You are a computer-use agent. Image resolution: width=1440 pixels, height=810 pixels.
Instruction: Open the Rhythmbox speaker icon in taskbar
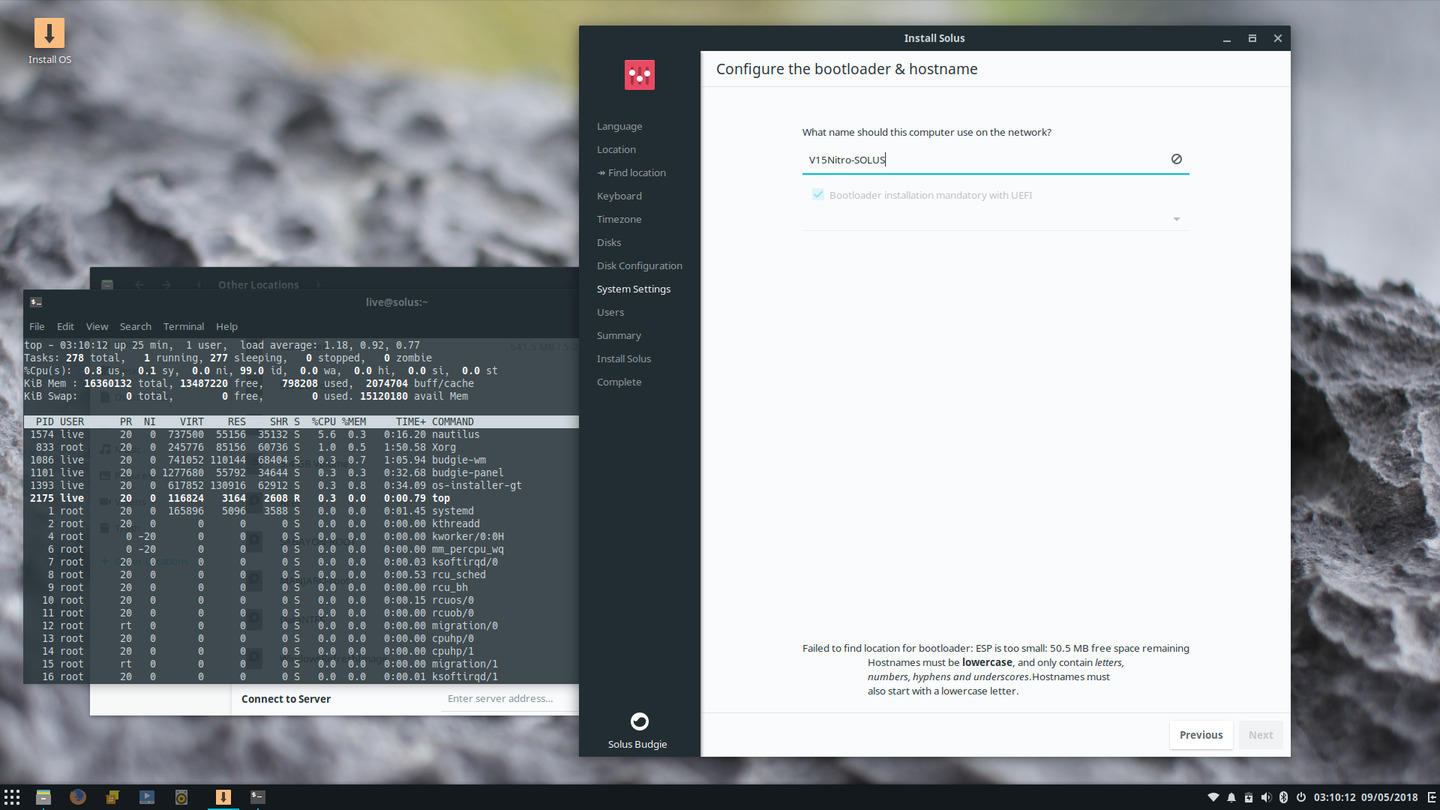tap(181, 797)
